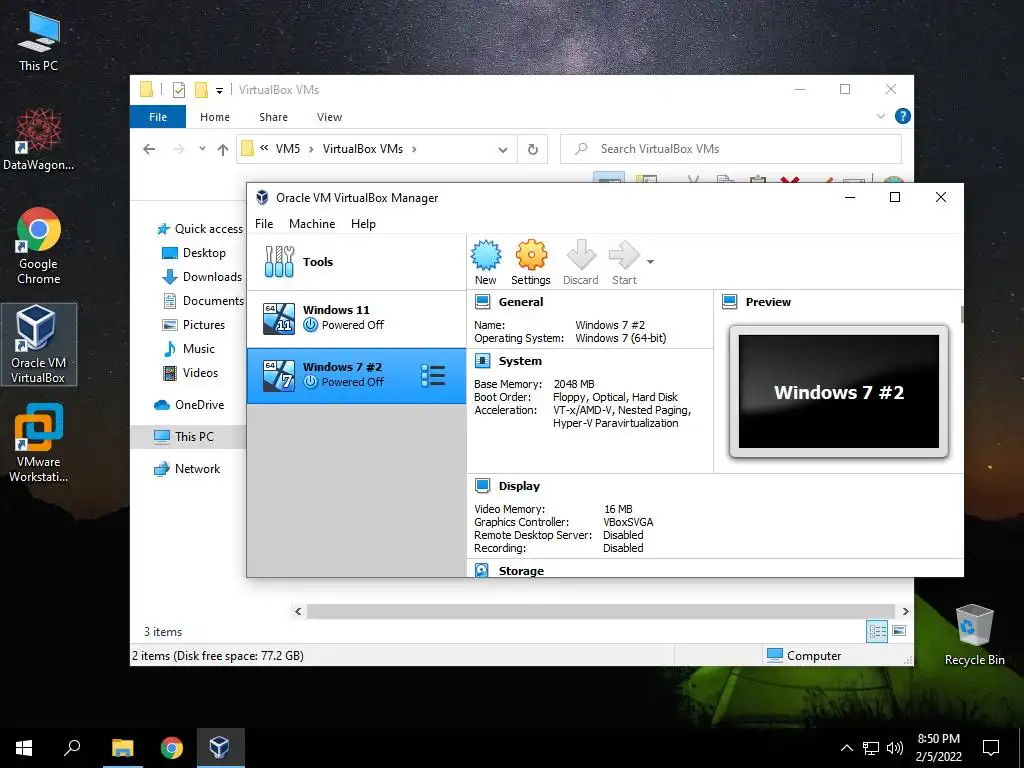Click the Explorer Help question mark icon
The image size is (1024, 768).
click(x=903, y=116)
